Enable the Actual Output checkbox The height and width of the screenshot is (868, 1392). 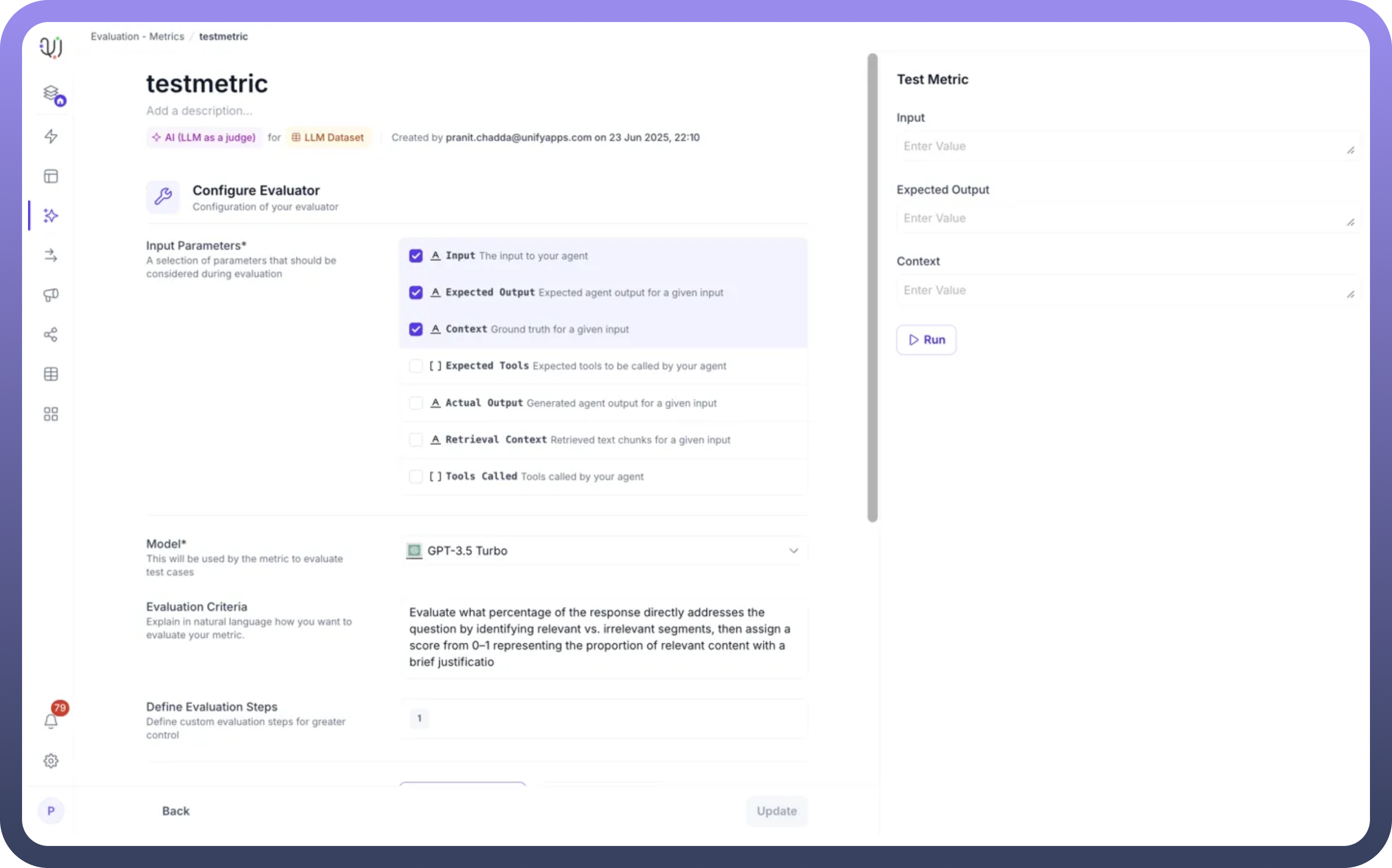(416, 403)
